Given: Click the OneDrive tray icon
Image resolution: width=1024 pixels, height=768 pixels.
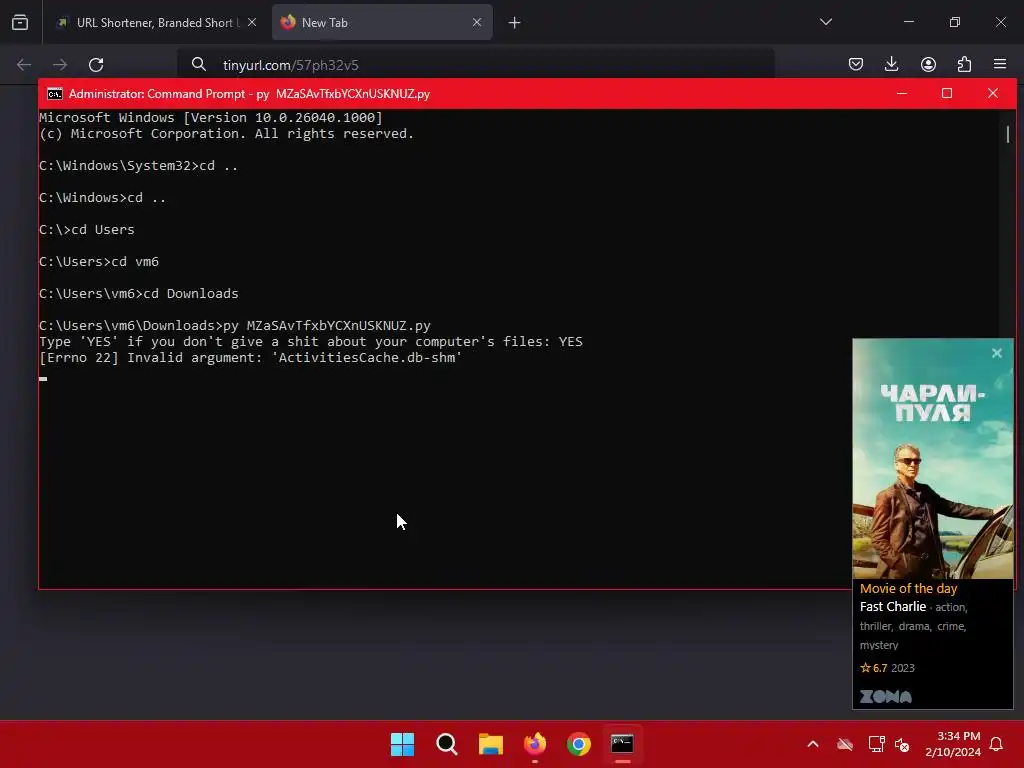Looking at the screenshot, I should 845,744.
